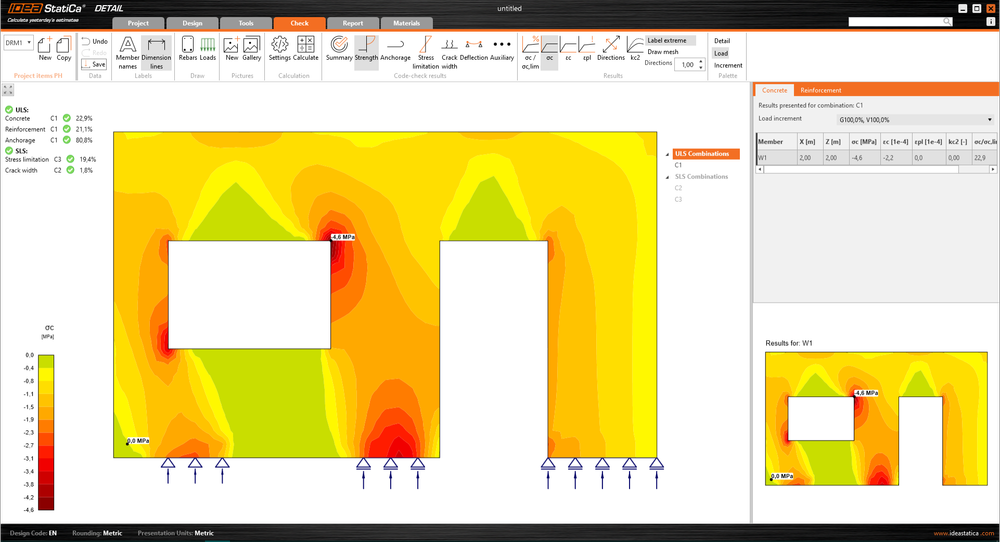Open the Tools tab
Viewport: 1000px width, 542px height.
point(246,23)
